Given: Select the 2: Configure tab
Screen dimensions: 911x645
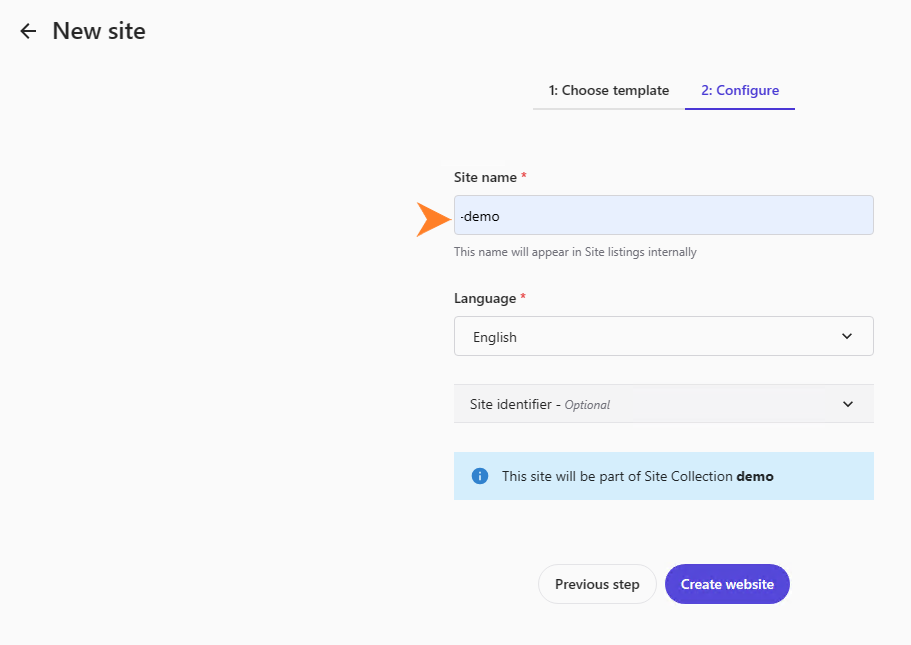Looking at the screenshot, I should 740,91.
